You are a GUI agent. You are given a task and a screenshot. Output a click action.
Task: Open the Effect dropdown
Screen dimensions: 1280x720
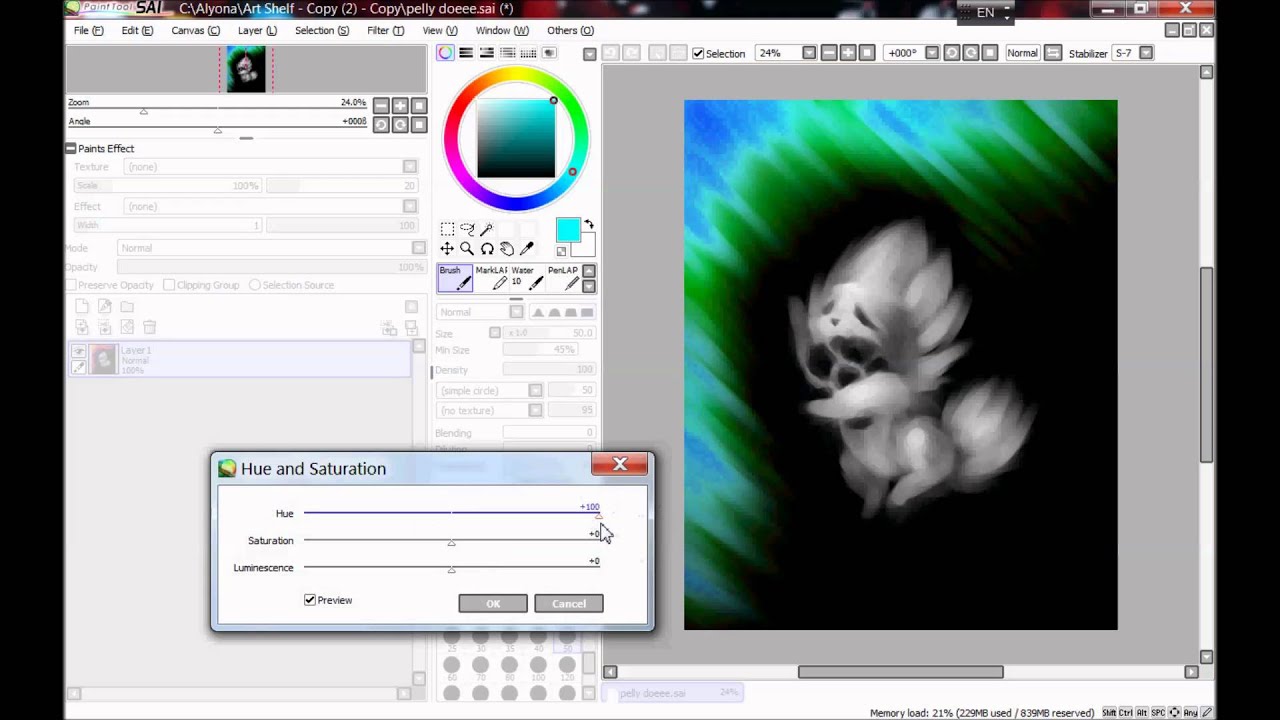pos(410,206)
